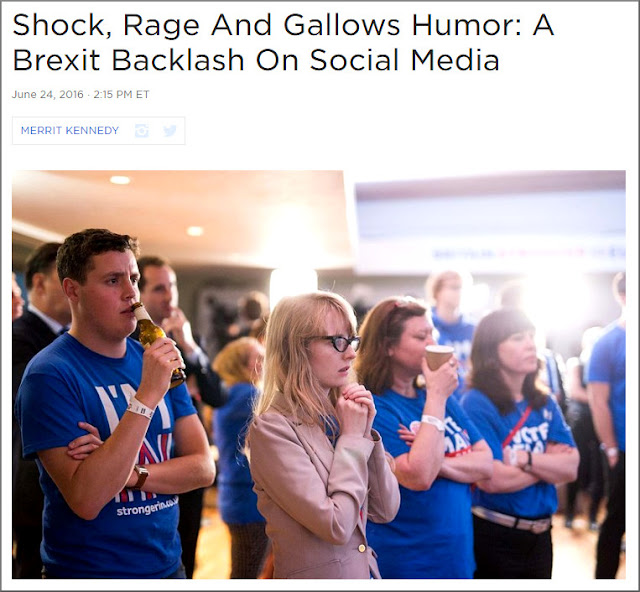
Task: Click the 2:15 PM ET timestamp text
Action: coord(121,94)
